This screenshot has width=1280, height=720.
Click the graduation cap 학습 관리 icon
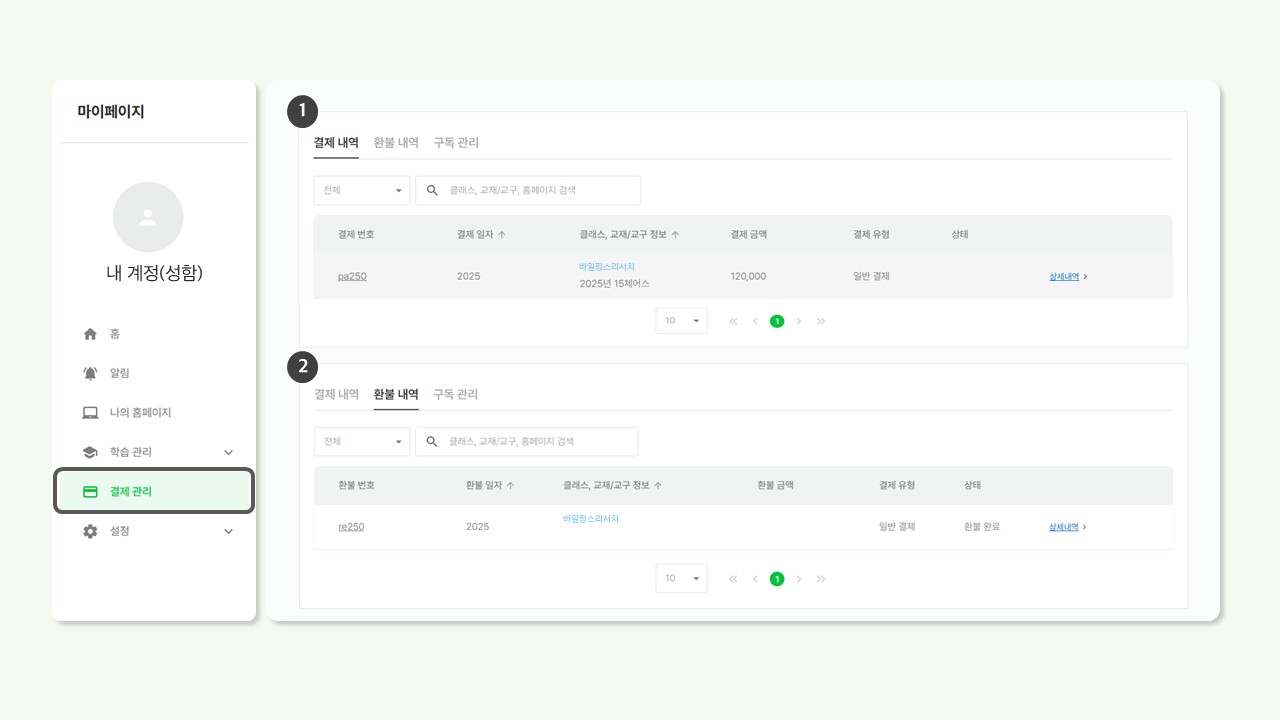click(x=90, y=452)
